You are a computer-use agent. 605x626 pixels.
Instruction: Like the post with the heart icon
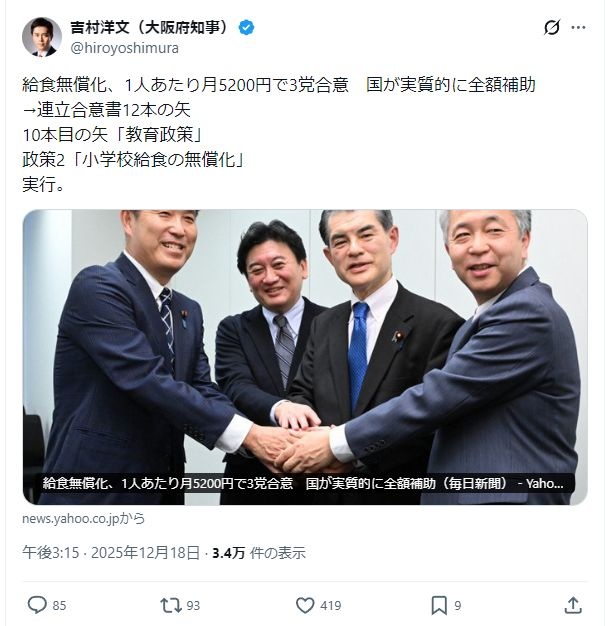coord(305,605)
